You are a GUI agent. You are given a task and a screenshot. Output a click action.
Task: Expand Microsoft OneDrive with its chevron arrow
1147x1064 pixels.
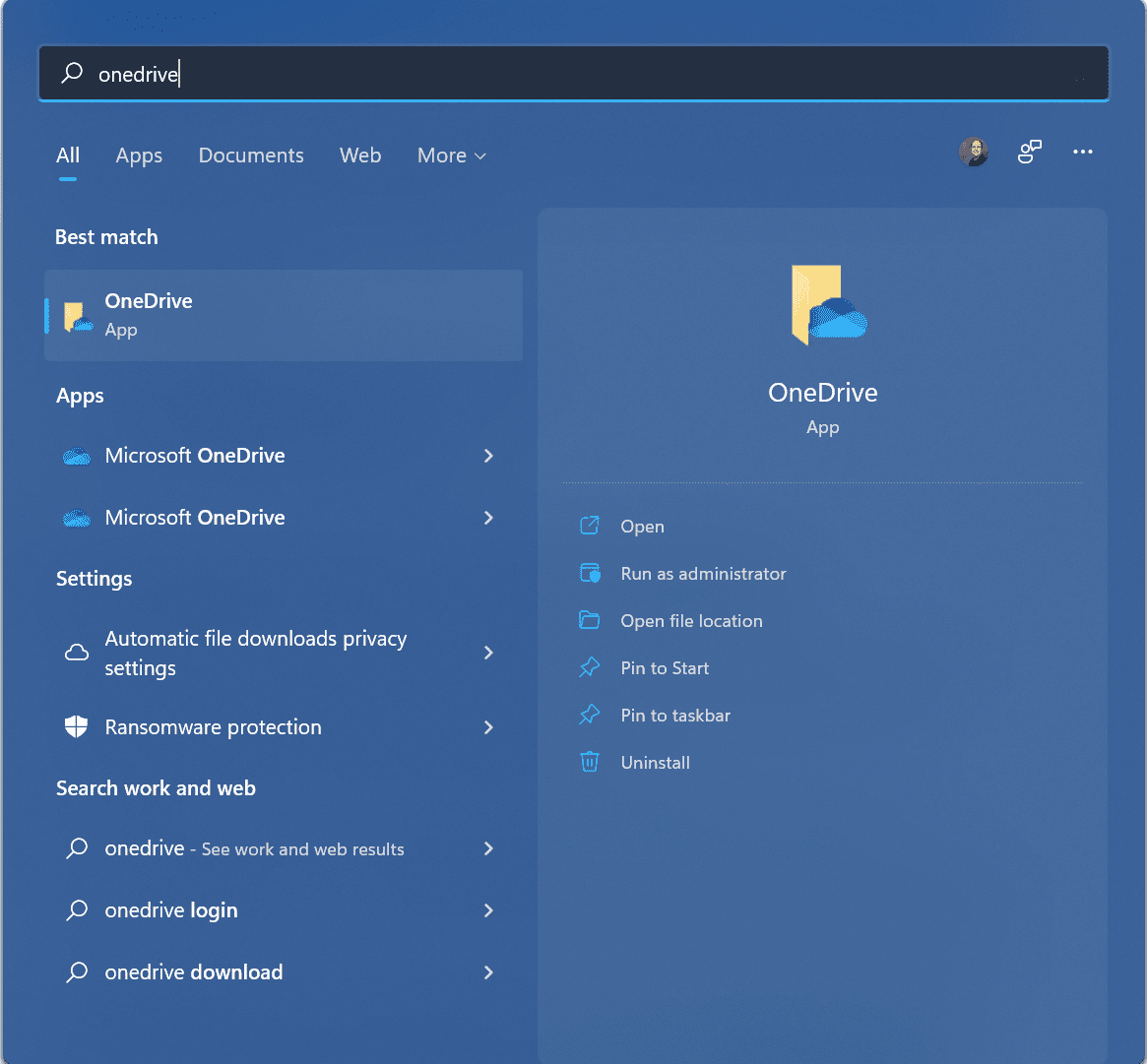[488, 456]
